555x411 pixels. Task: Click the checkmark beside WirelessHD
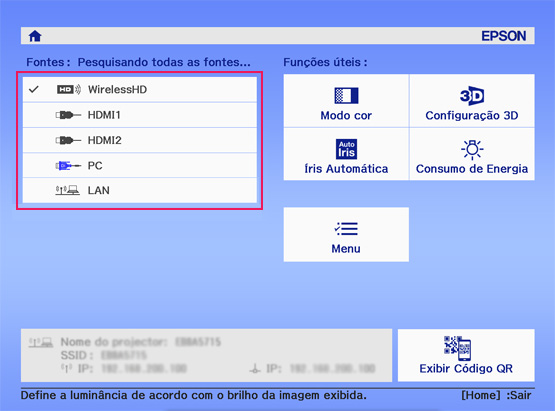pyautogui.click(x=34, y=90)
